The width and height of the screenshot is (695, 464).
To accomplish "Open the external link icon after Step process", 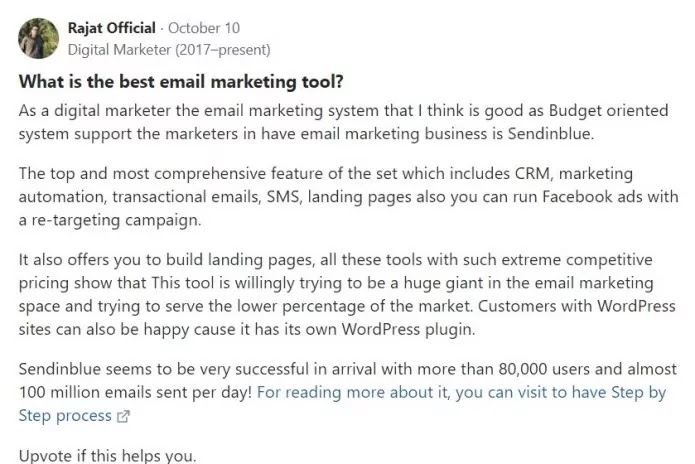I will pos(123,416).
